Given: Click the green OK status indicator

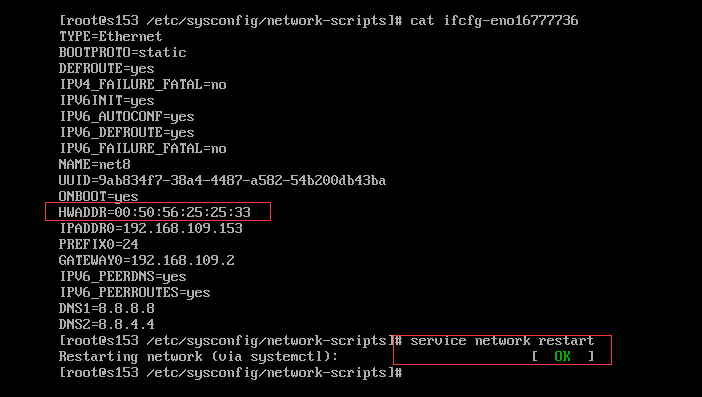Looking at the screenshot, I should [x=562, y=357].
